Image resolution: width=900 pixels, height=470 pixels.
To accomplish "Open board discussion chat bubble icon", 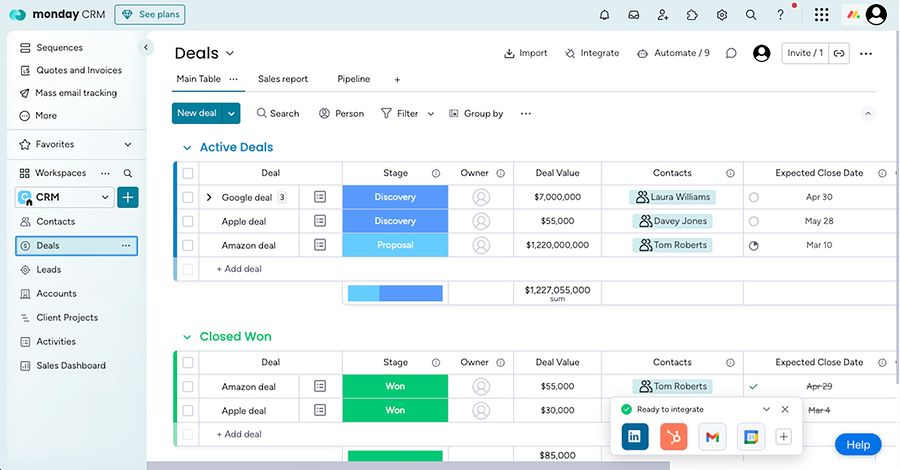I will pyautogui.click(x=731, y=53).
